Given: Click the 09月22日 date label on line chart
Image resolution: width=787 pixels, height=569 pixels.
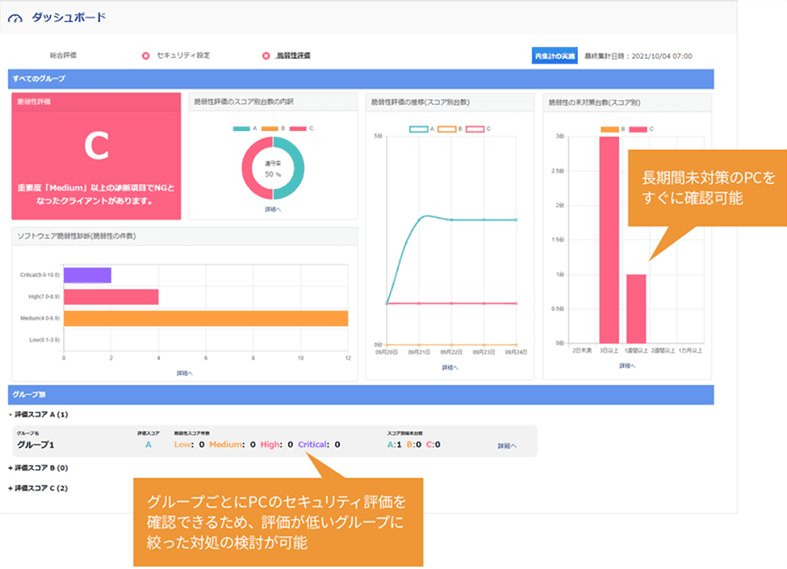Looking at the screenshot, I should click(451, 352).
